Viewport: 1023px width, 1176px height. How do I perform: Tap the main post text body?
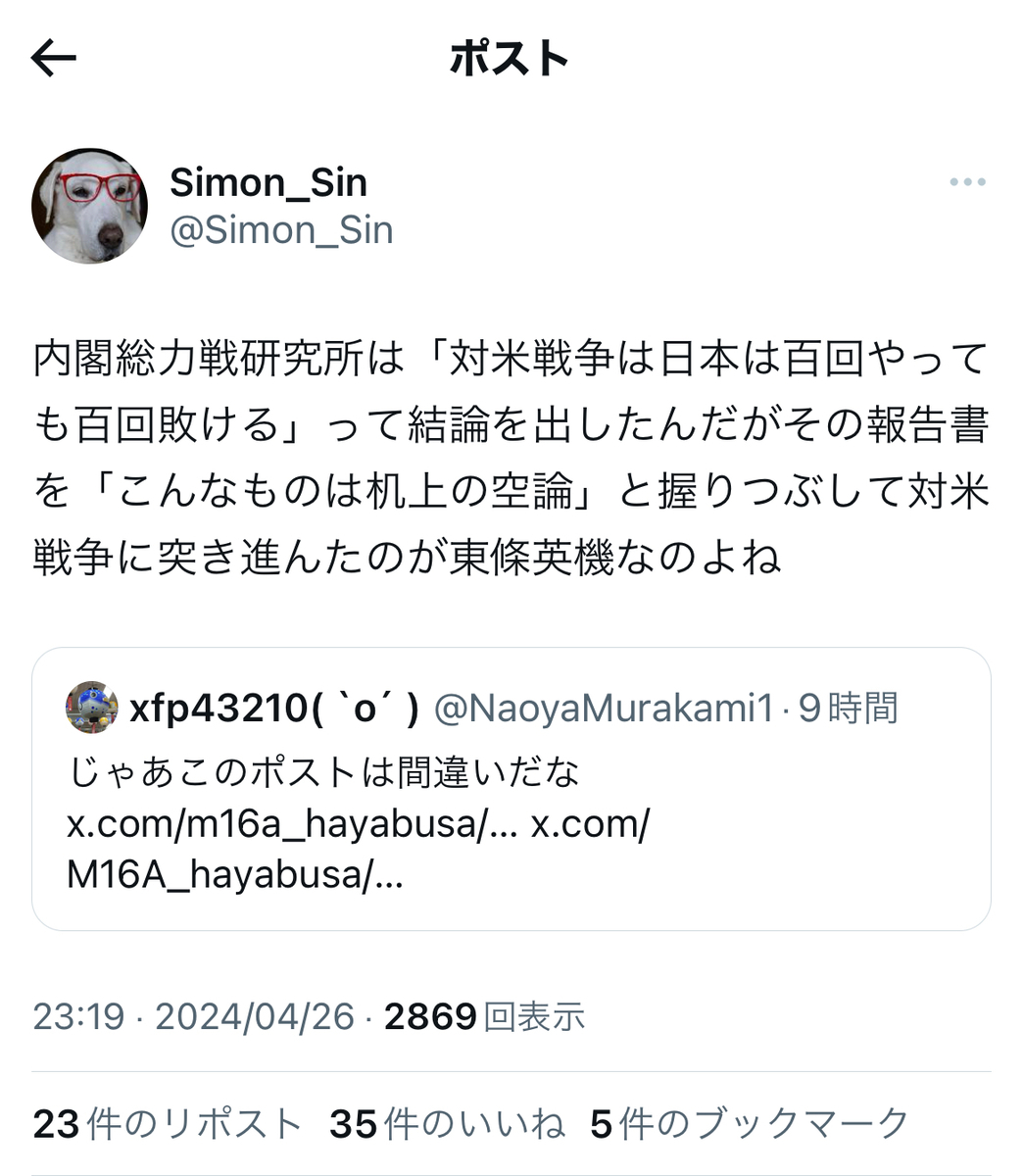[x=511, y=459]
